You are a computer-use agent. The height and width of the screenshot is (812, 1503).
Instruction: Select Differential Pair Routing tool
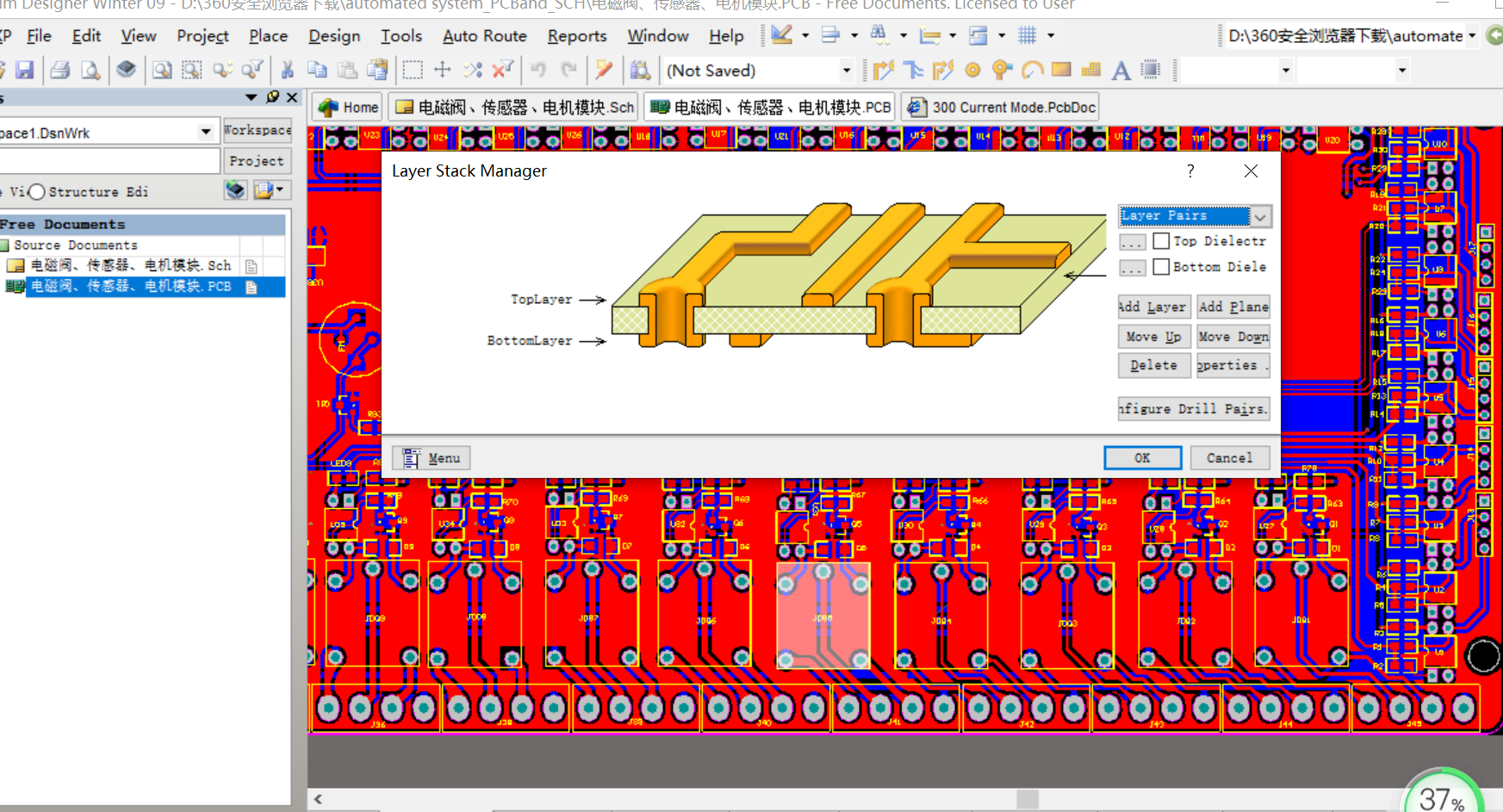[x=943, y=70]
